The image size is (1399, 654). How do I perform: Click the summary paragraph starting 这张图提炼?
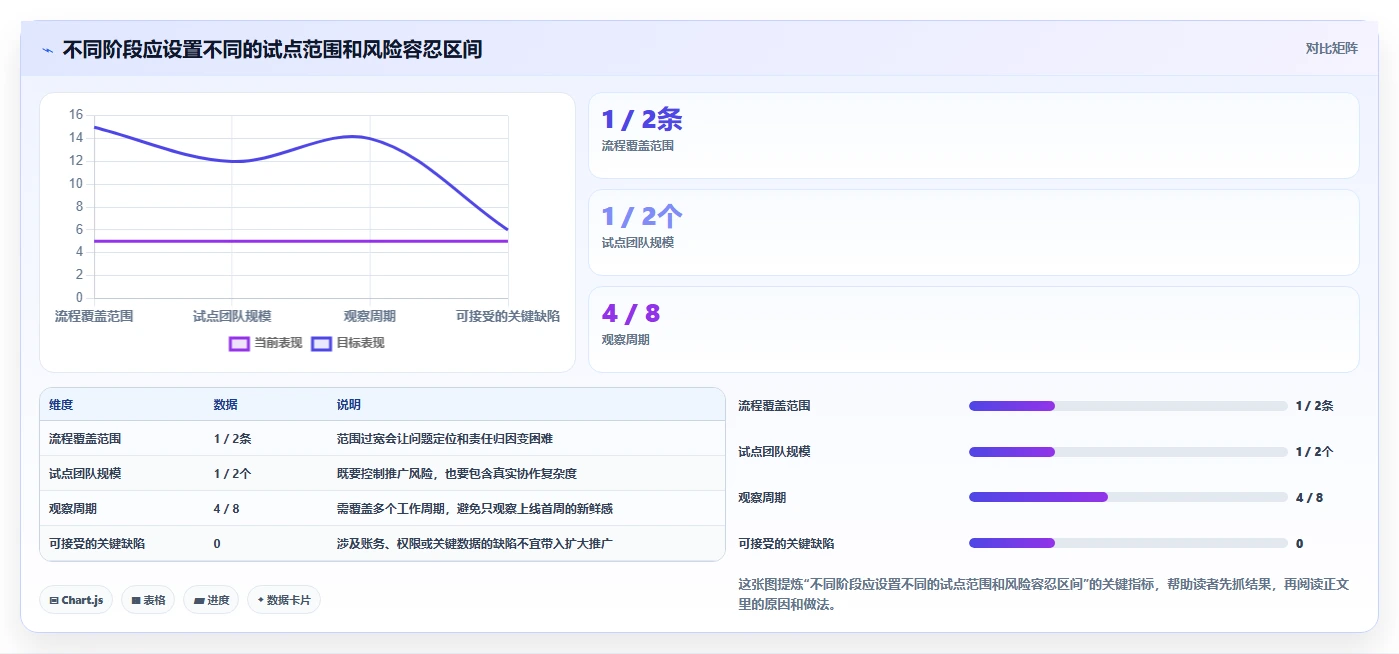click(x=1044, y=594)
